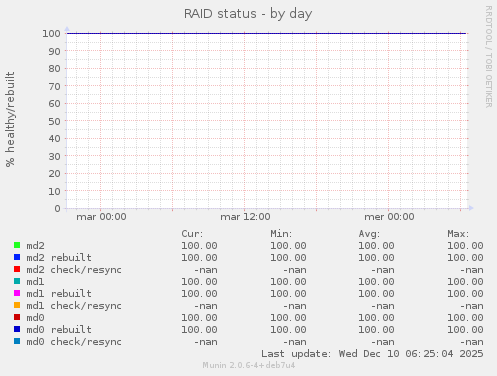Click the 'Max:' column header

[x=458, y=234]
